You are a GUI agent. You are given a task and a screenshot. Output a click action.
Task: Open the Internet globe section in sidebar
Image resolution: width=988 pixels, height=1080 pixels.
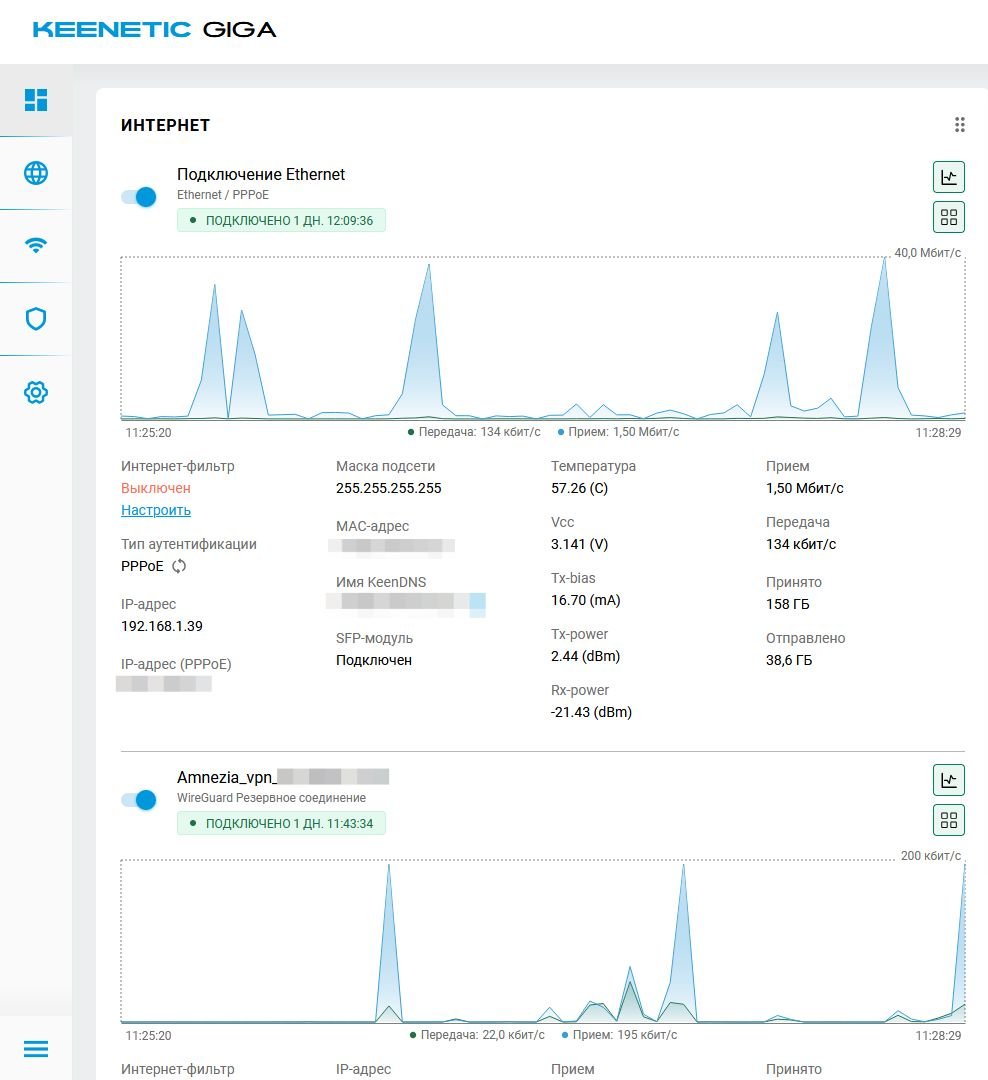click(36, 173)
